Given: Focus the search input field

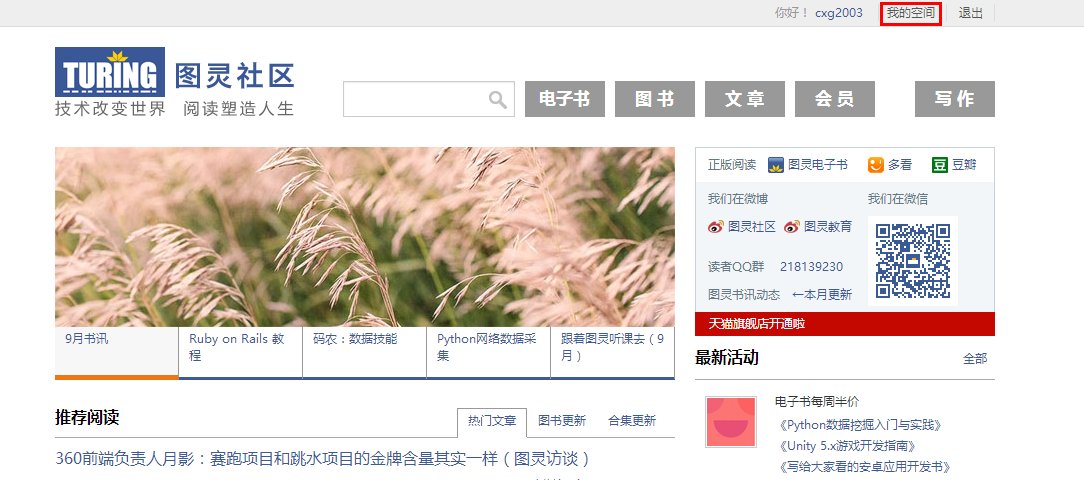Looking at the screenshot, I should 429,99.
